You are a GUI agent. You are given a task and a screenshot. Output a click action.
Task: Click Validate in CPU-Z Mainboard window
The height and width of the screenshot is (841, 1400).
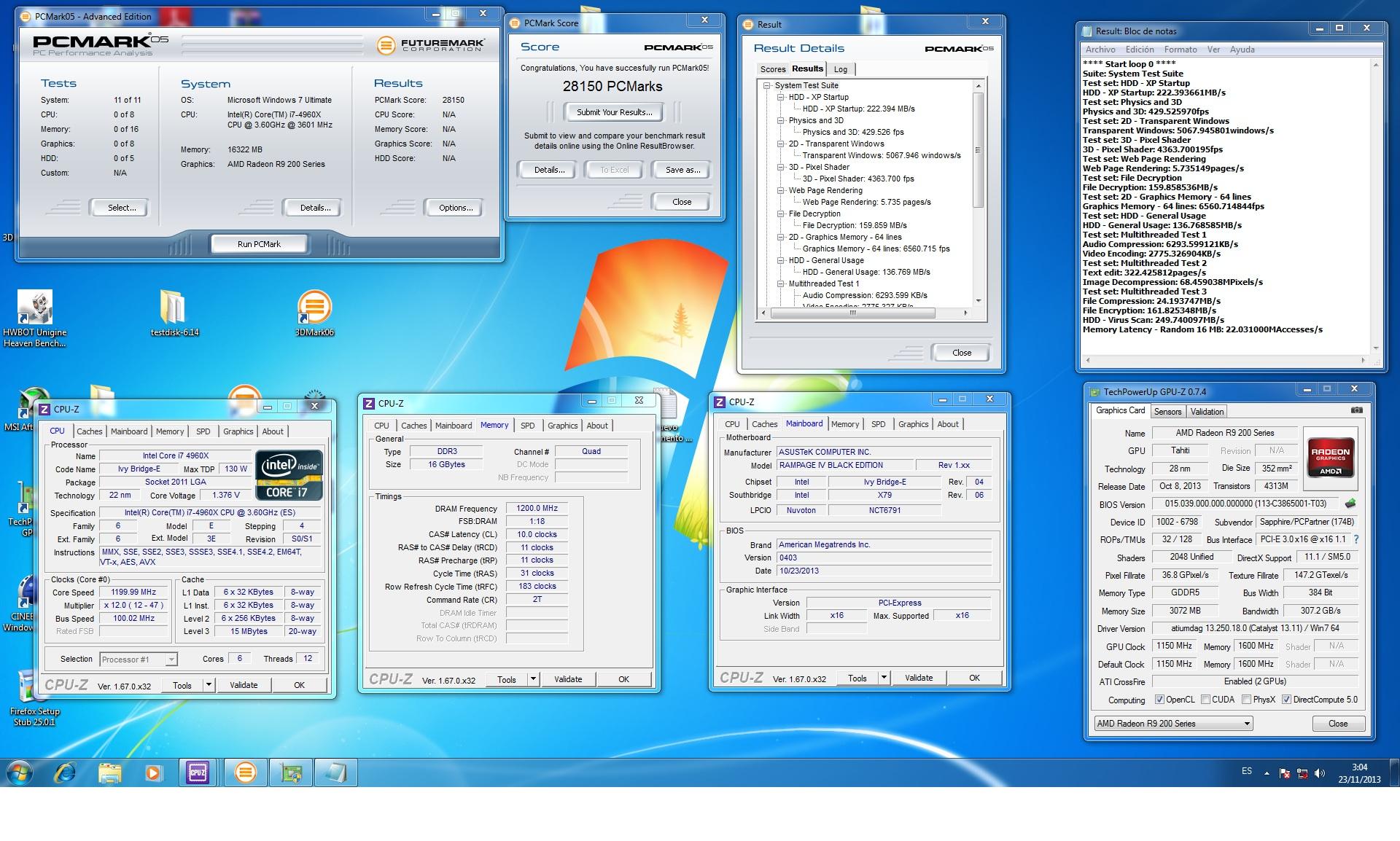point(919,678)
